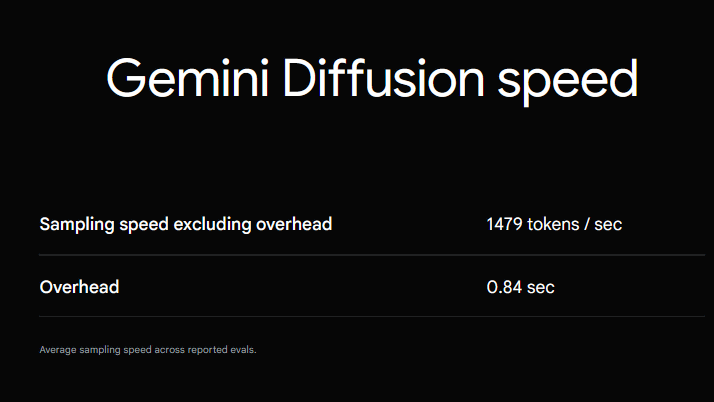The image size is (714, 402).
Task: Click "sec" next to 0.84
Action: (x=541, y=288)
